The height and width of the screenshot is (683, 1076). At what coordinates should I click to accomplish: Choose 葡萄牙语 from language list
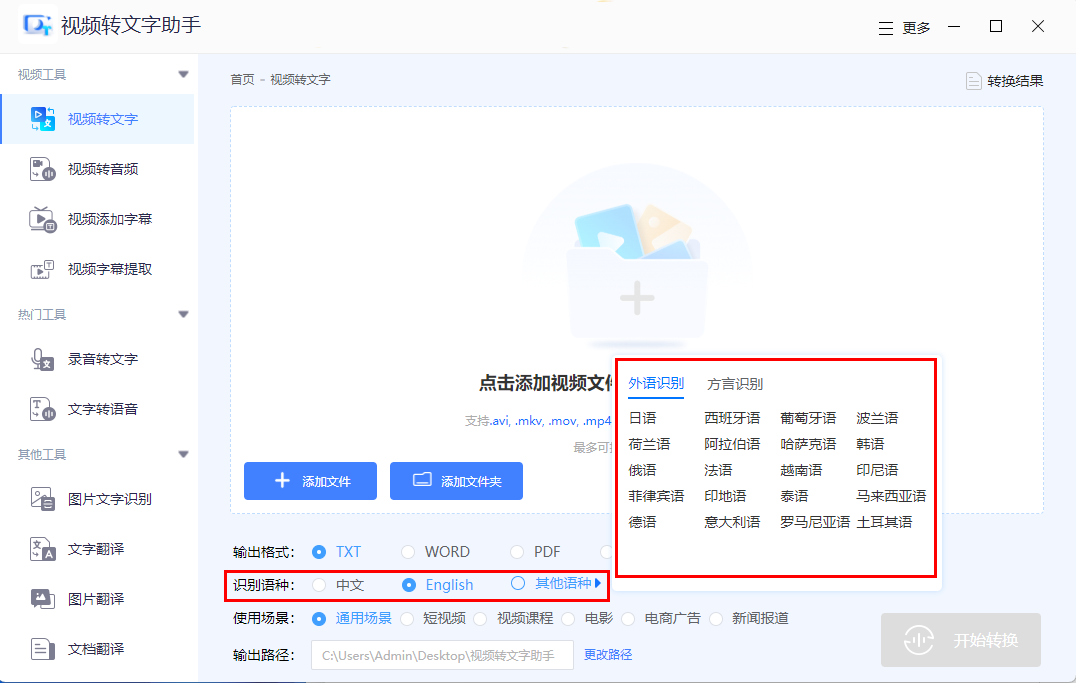pos(808,418)
